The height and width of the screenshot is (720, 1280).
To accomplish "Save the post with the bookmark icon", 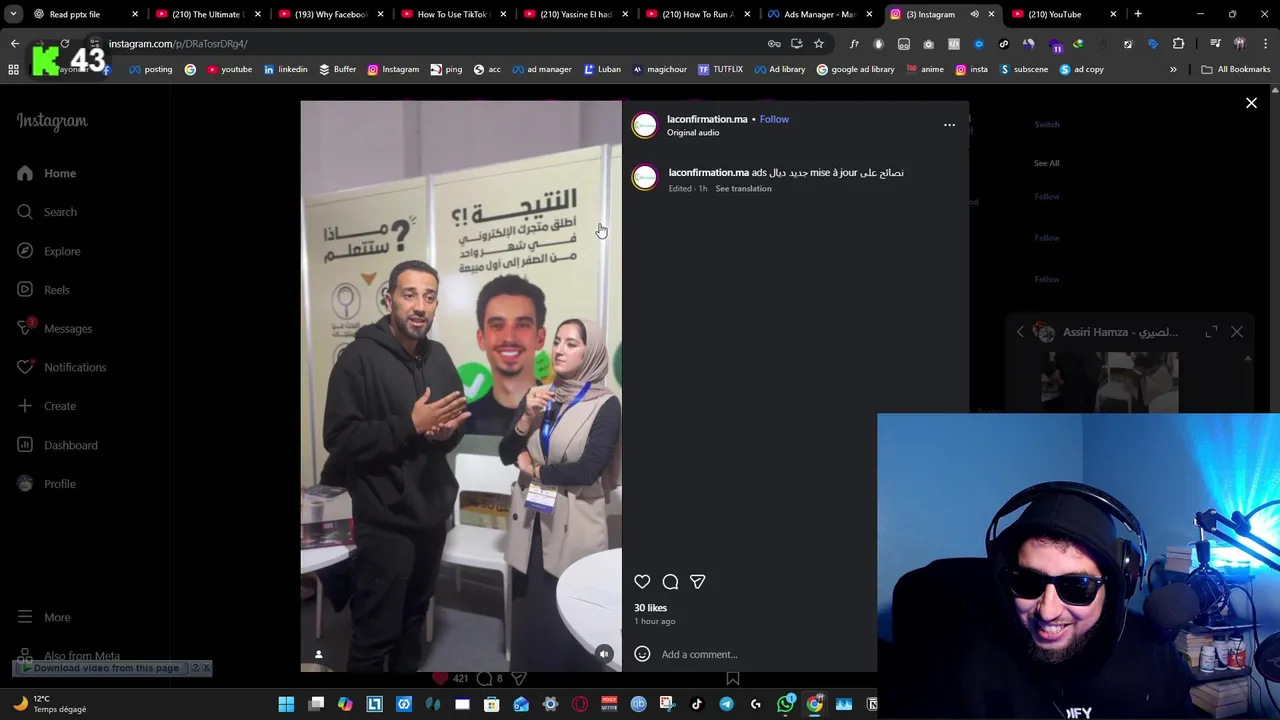I will pyautogui.click(x=733, y=679).
